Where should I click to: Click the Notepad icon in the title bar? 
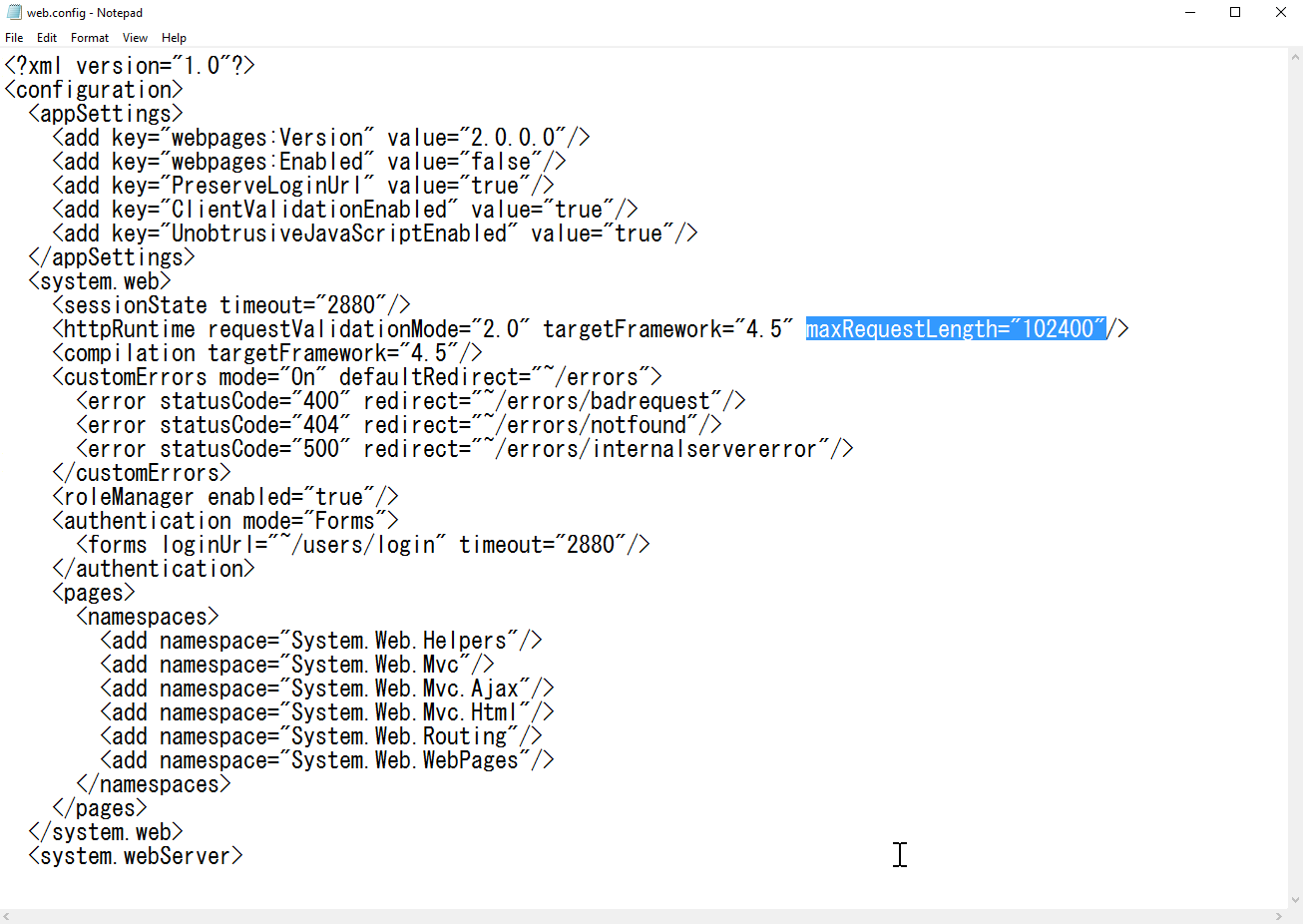point(14,13)
